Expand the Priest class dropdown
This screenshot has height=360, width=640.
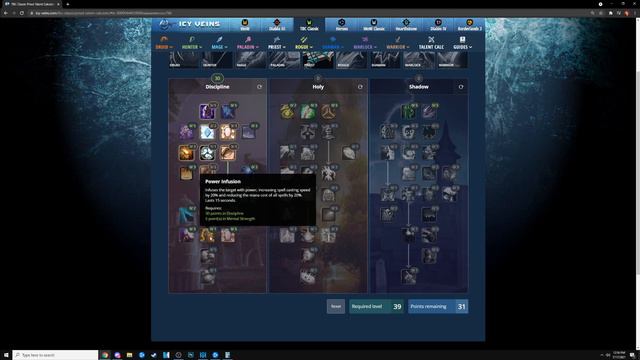click(x=277, y=42)
